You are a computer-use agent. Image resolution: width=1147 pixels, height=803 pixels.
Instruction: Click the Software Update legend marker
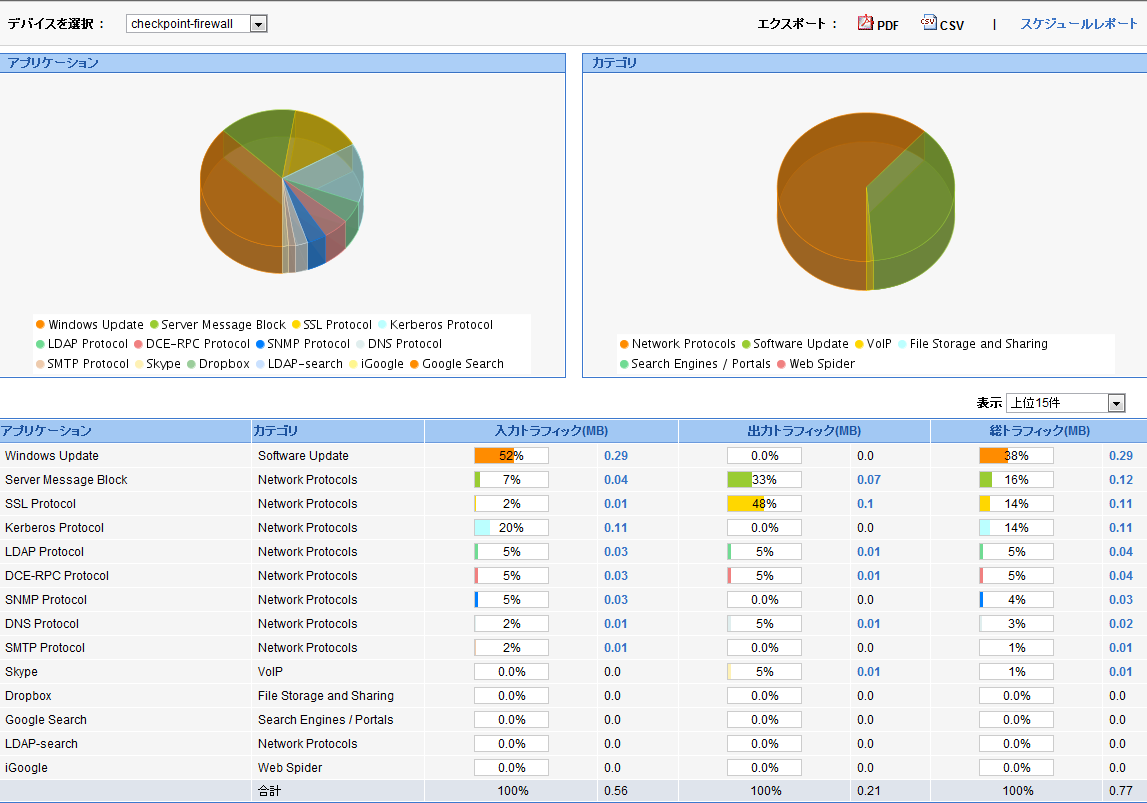(x=746, y=344)
